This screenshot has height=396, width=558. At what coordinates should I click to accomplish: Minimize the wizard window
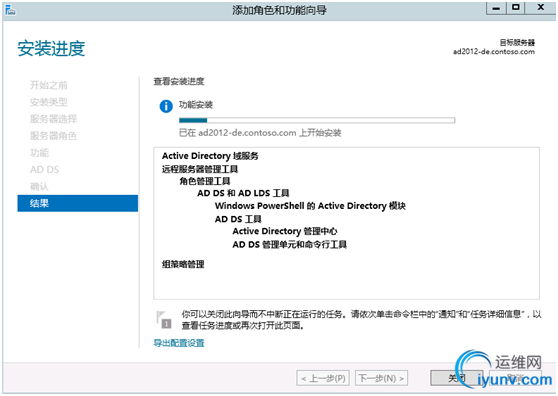coord(496,8)
